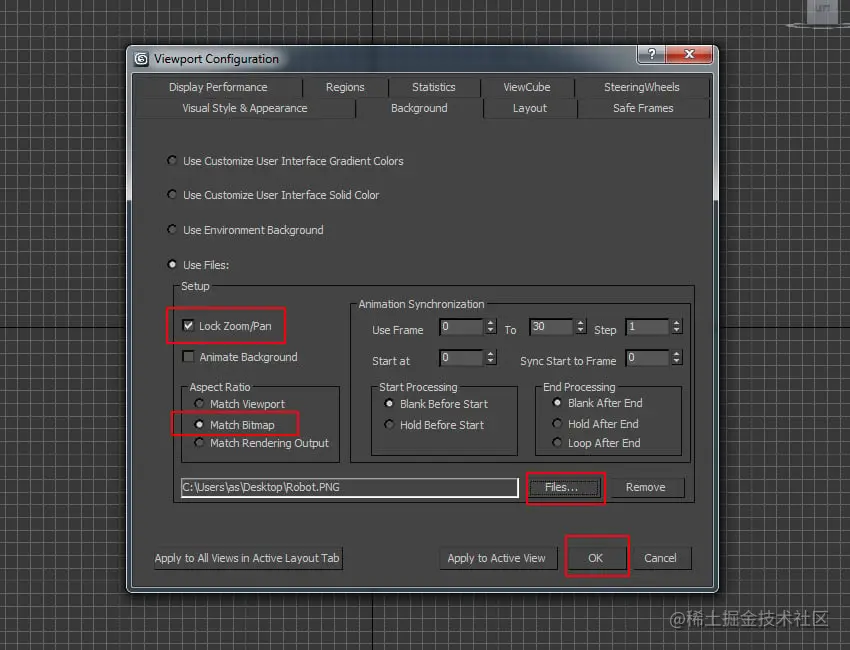Open the SteeringWheels tab
Screen dimensions: 850x650
(x=641, y=87)
